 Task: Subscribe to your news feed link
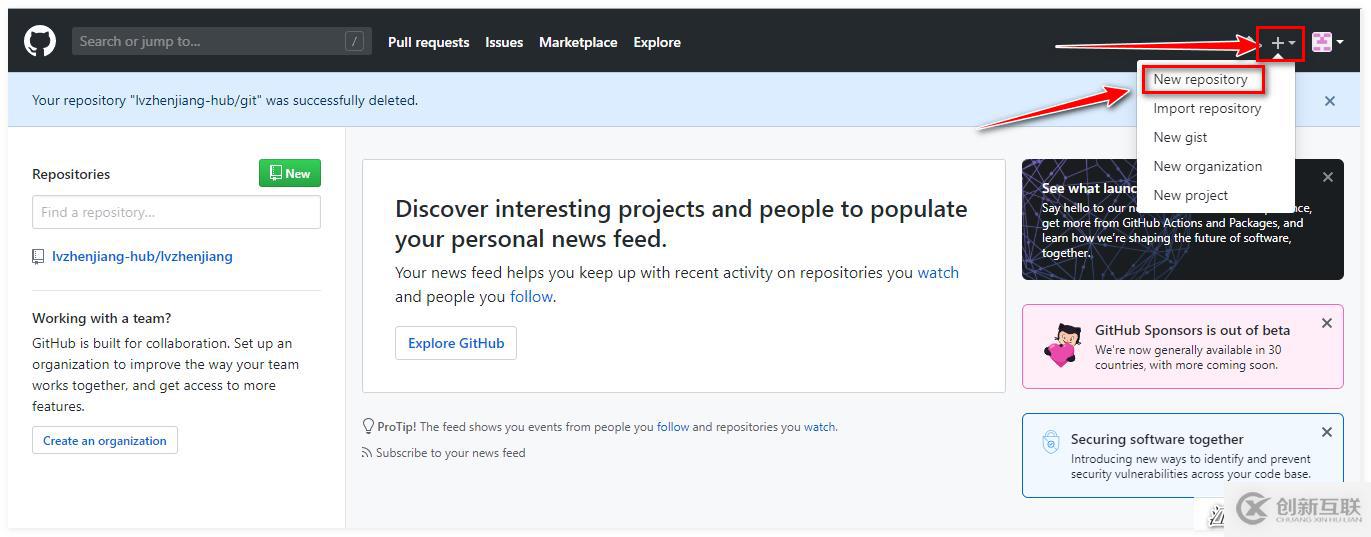(x=450, y=453)
